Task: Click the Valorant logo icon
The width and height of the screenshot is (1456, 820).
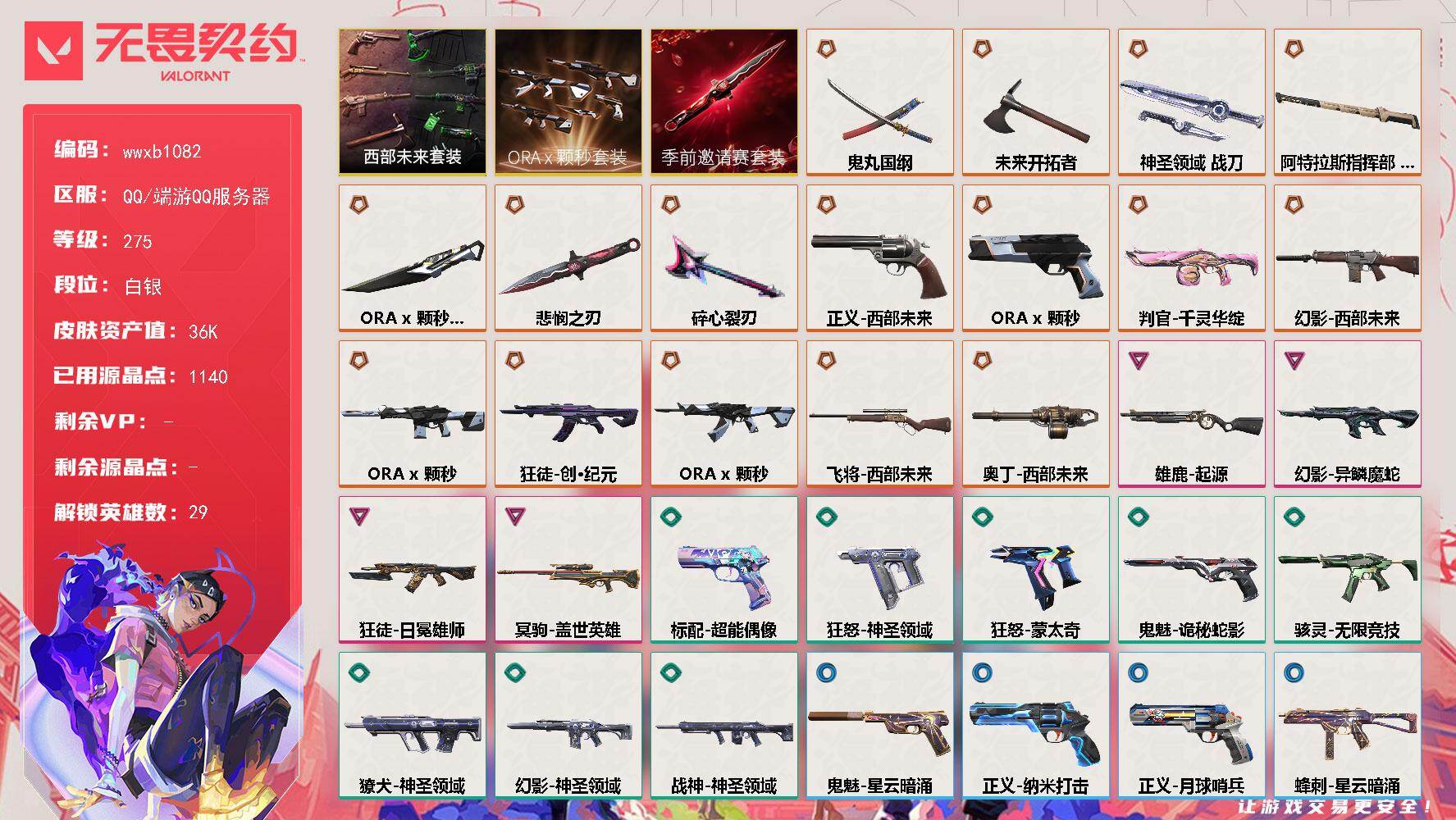Action: (53, 51)
